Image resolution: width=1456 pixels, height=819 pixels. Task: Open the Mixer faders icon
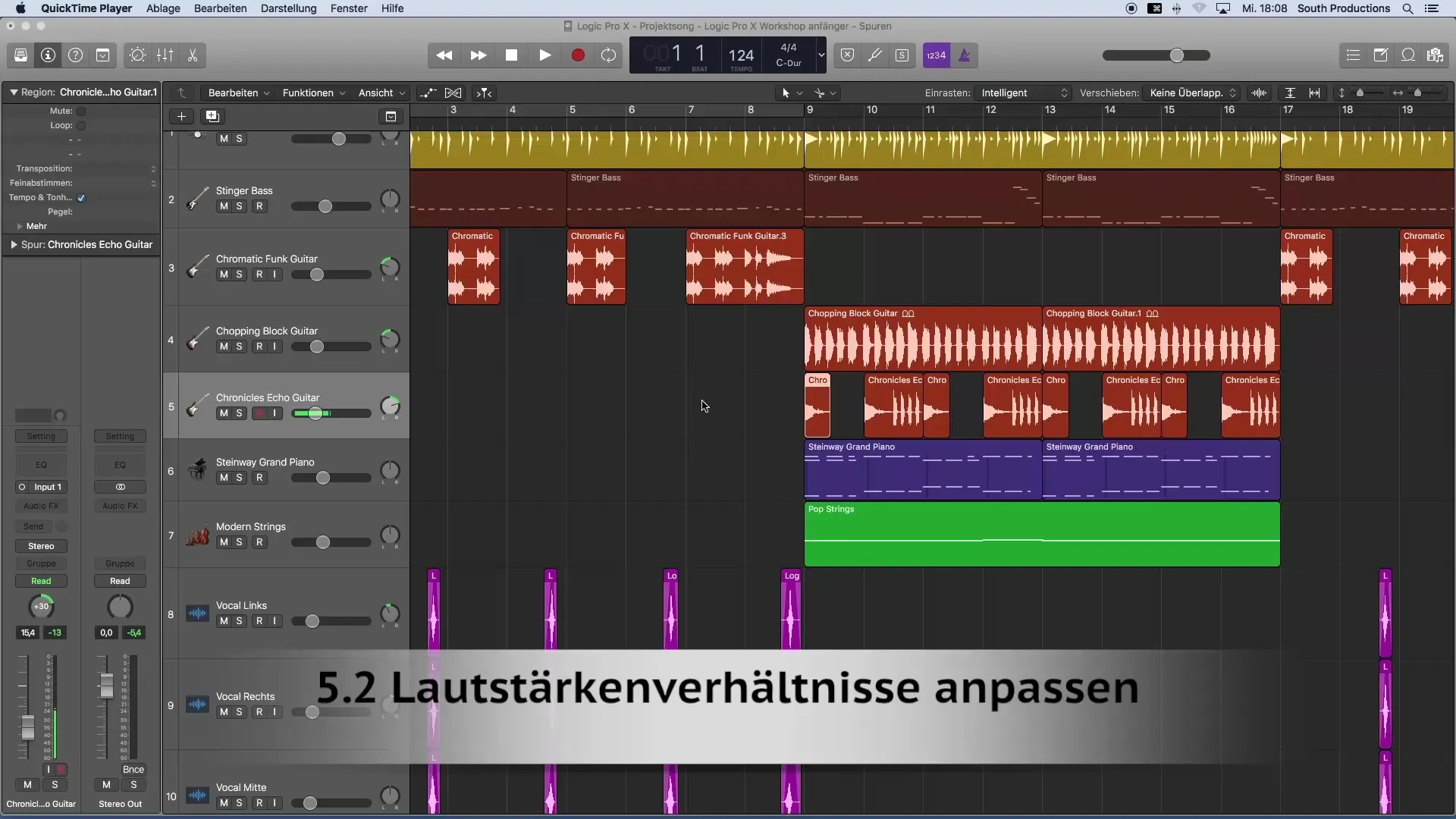[165, 55]
